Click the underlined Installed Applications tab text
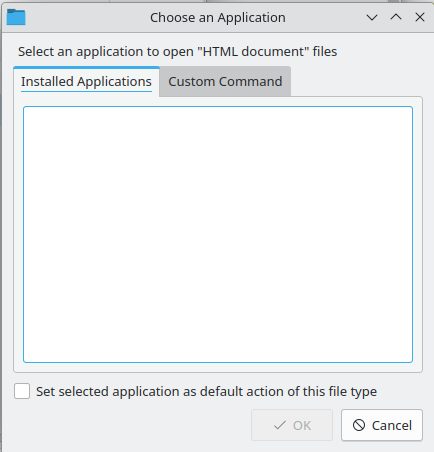 (86, 82)
